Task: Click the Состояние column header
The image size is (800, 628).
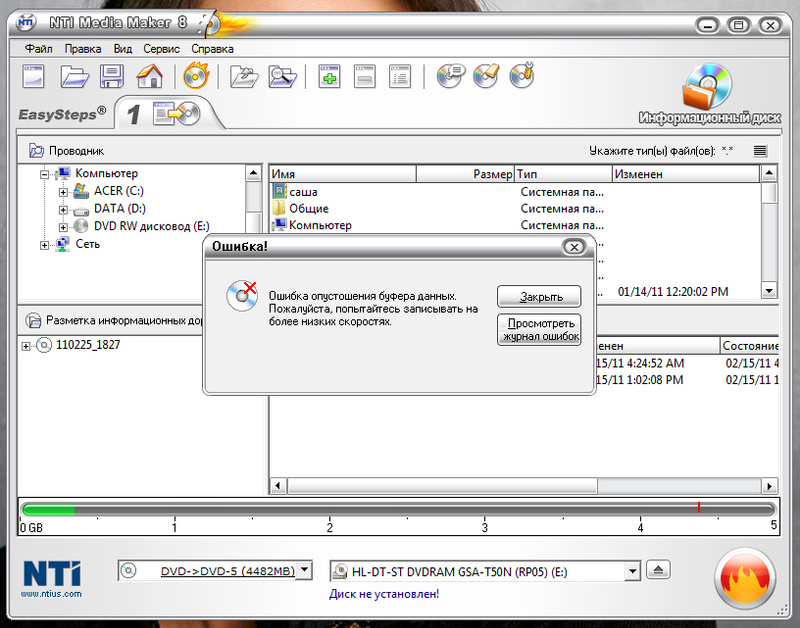Action: click(749, 346)
